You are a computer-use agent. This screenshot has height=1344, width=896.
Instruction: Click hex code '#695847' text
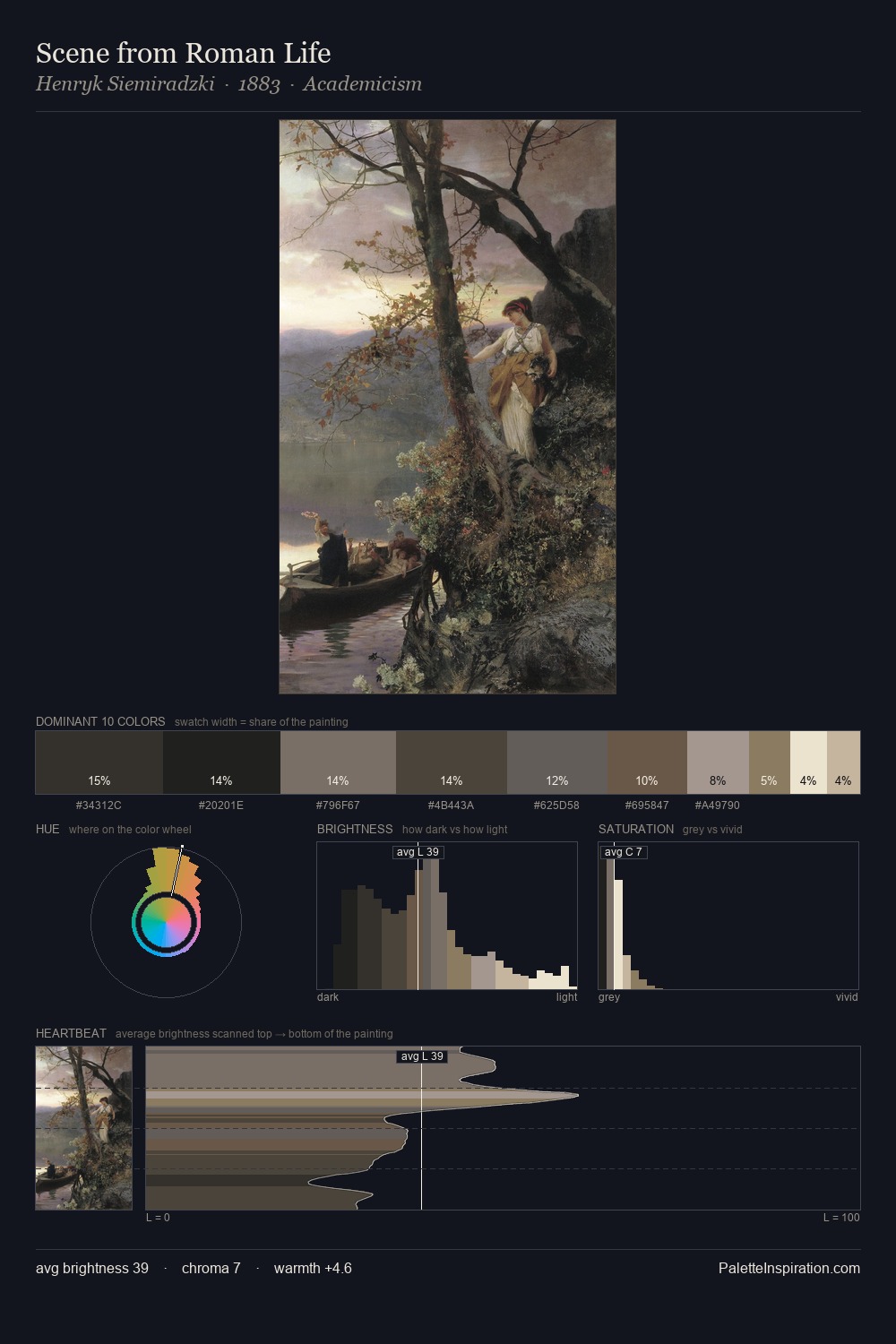(x=647, y=806)
